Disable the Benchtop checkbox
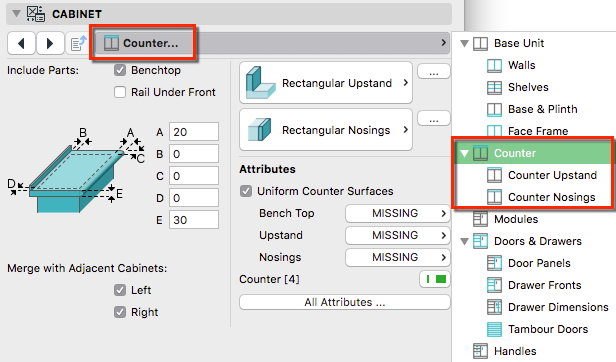 click(120, 70)
